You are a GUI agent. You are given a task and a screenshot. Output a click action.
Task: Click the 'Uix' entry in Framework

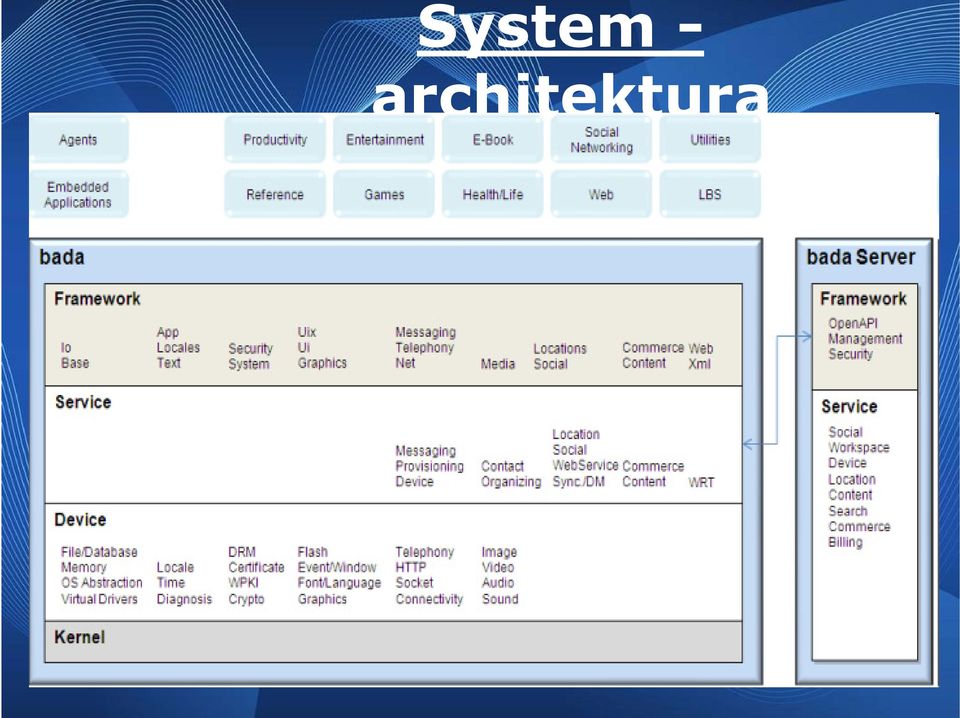[307, 332]
